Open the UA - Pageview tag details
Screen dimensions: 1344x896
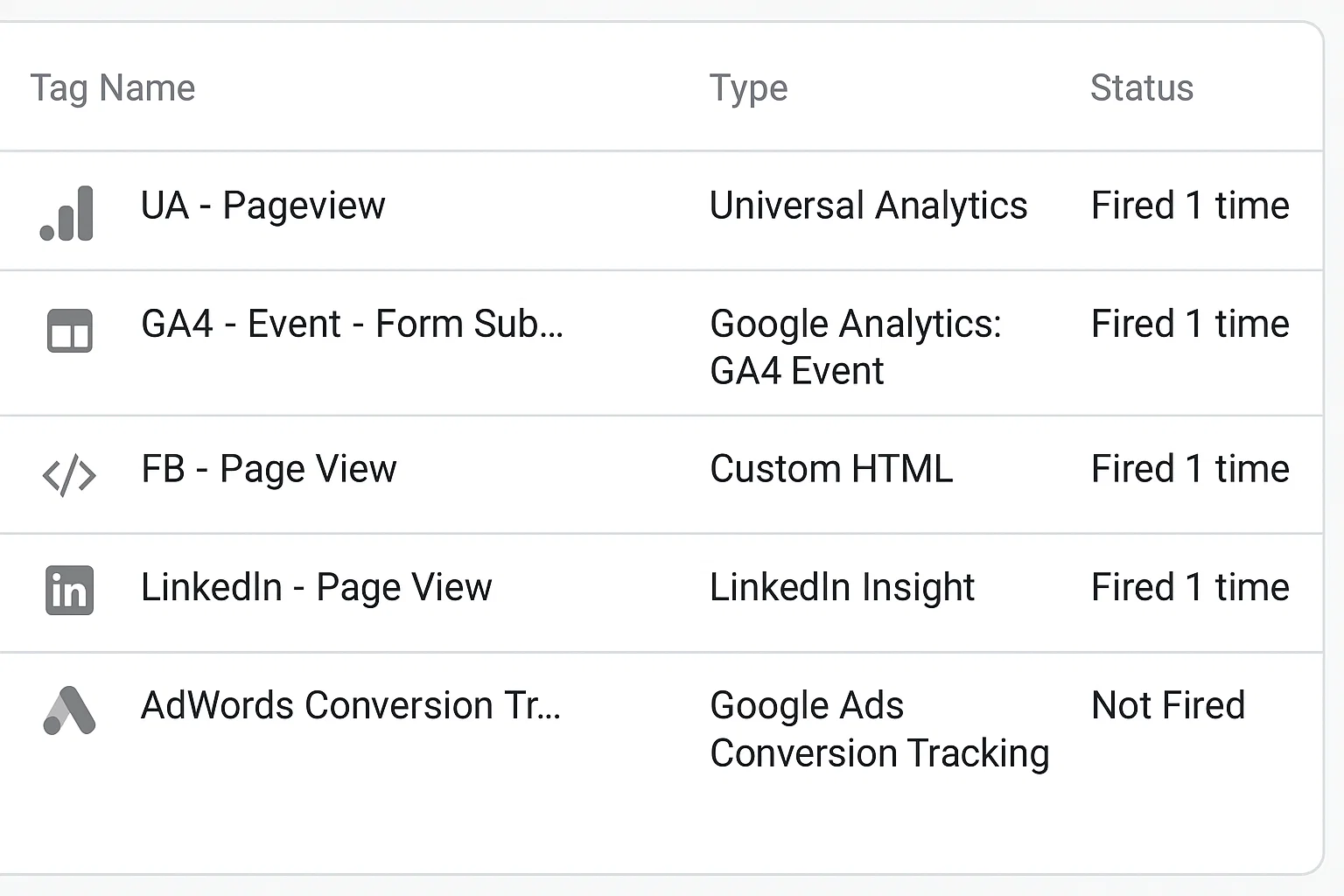[x=263, y=206]
